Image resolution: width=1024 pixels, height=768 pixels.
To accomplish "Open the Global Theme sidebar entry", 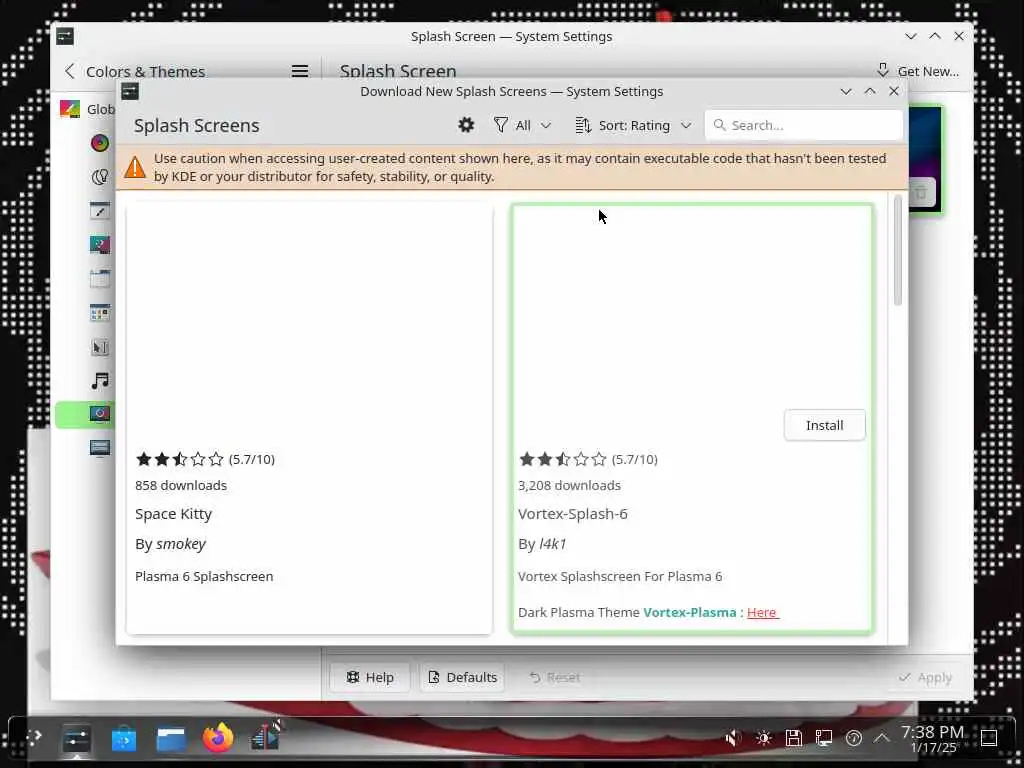I will click(87, 109).
